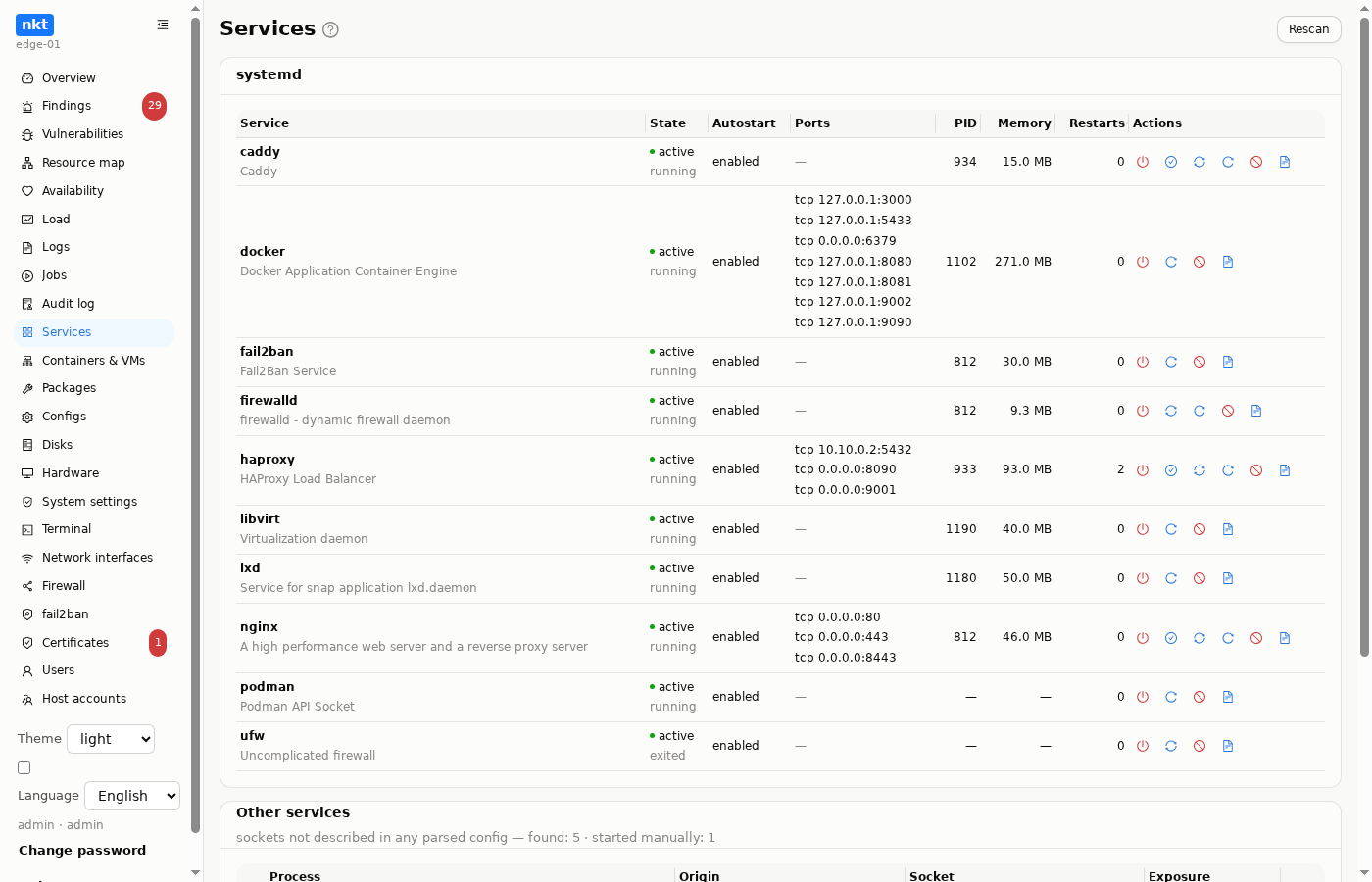Click the check-circle validate icon for haproxy
This screenshot has height=882, width=1372.
point(1171,470)
